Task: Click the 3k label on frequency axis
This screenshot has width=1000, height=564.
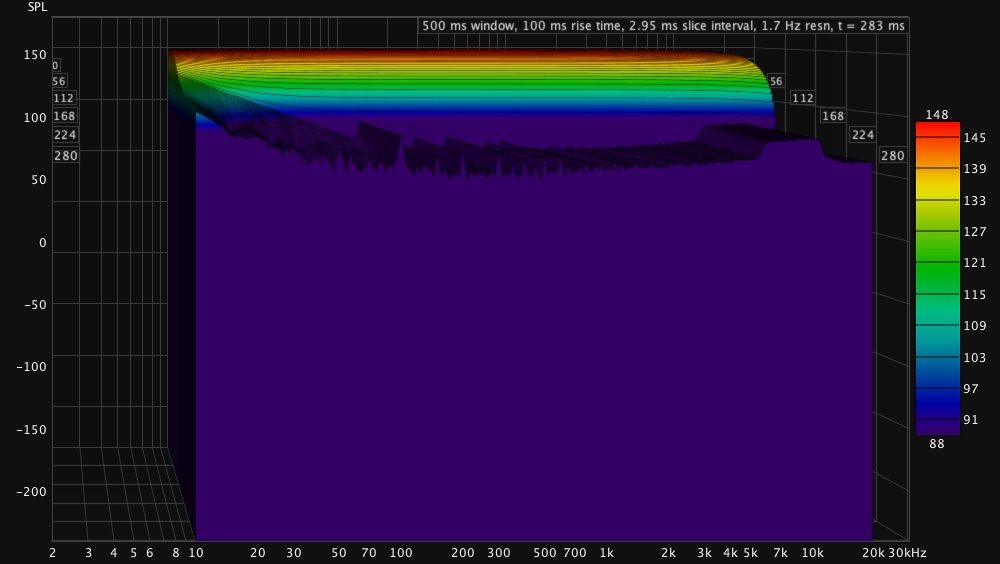Action: coord(704,553)
